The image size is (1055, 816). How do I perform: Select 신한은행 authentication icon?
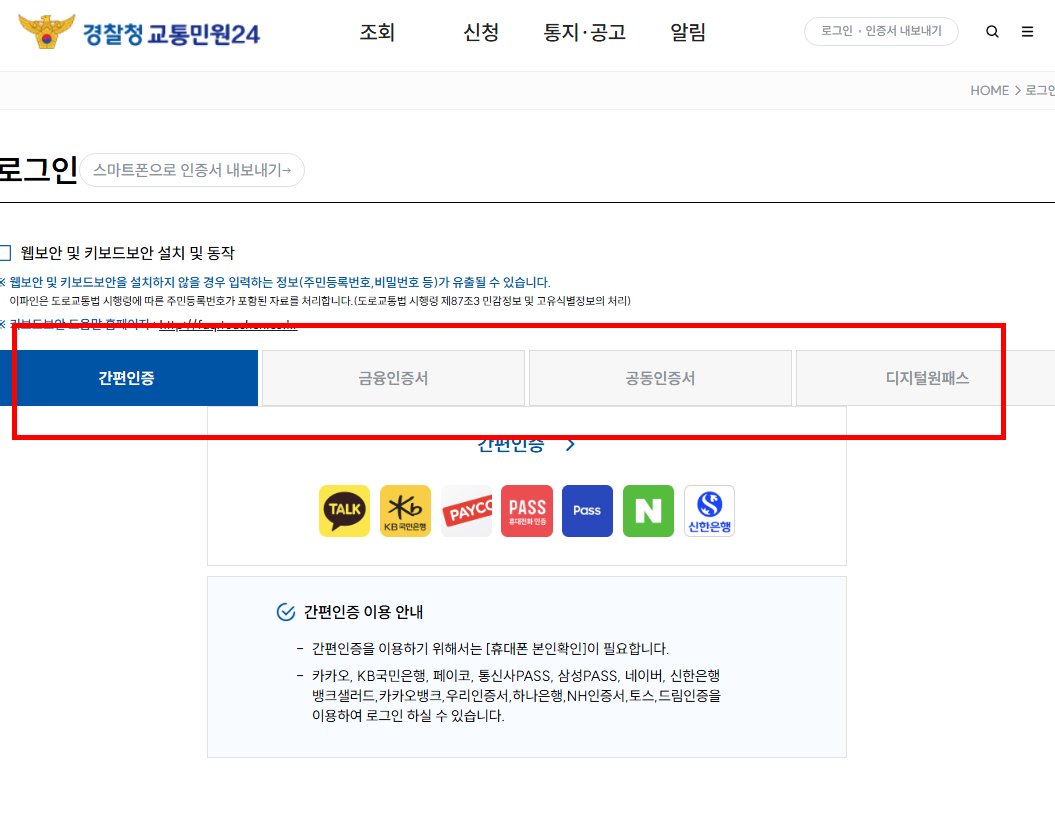709,510
